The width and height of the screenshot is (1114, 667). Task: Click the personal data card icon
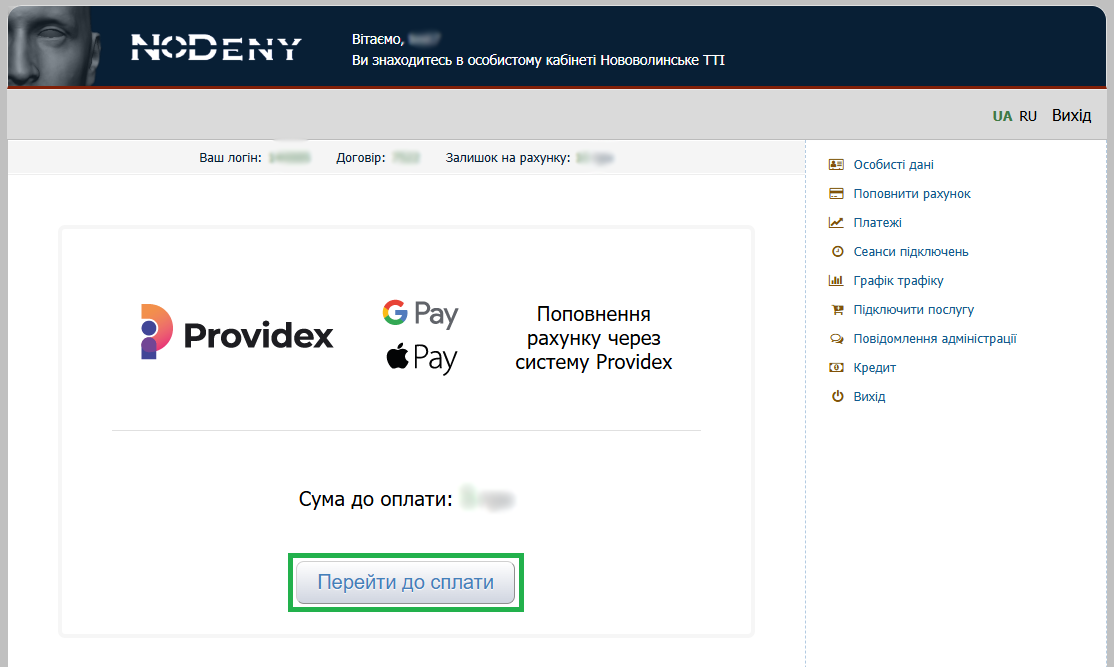point(836,165)
